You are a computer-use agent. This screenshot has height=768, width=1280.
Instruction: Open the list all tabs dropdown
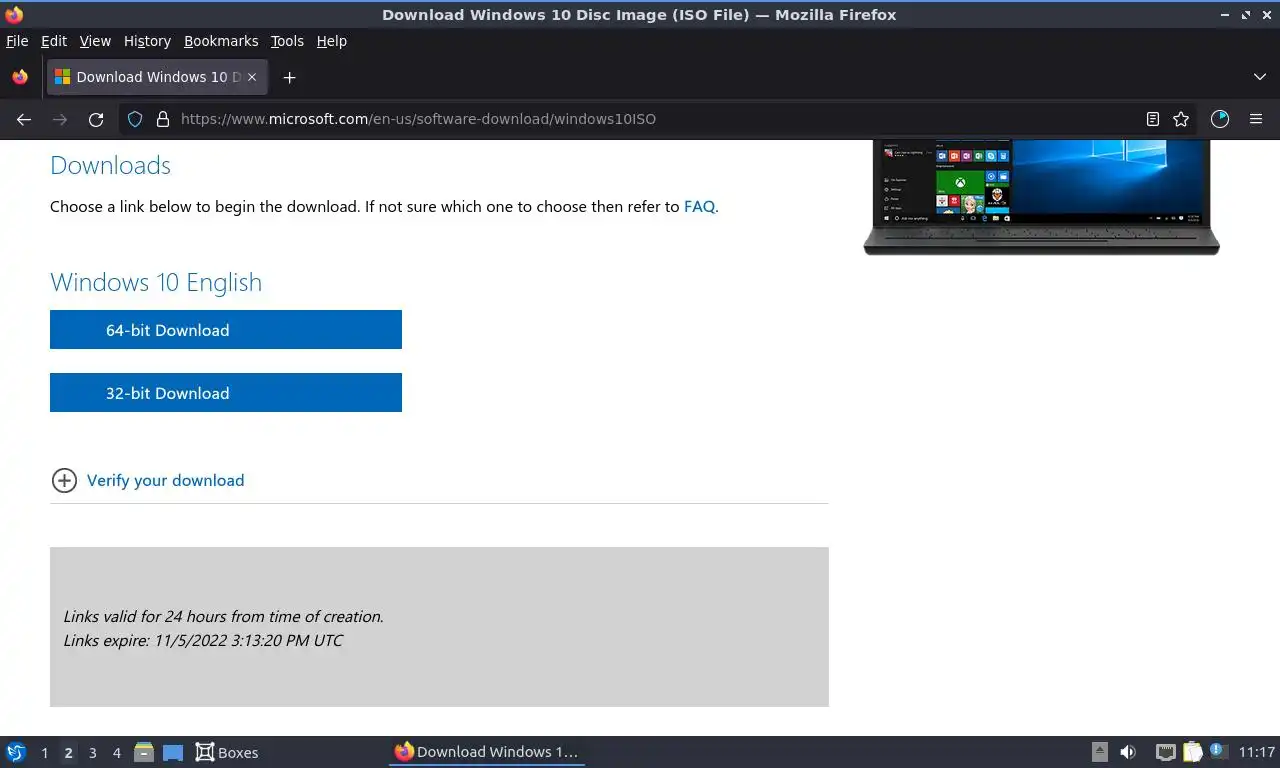point(1260,77)
